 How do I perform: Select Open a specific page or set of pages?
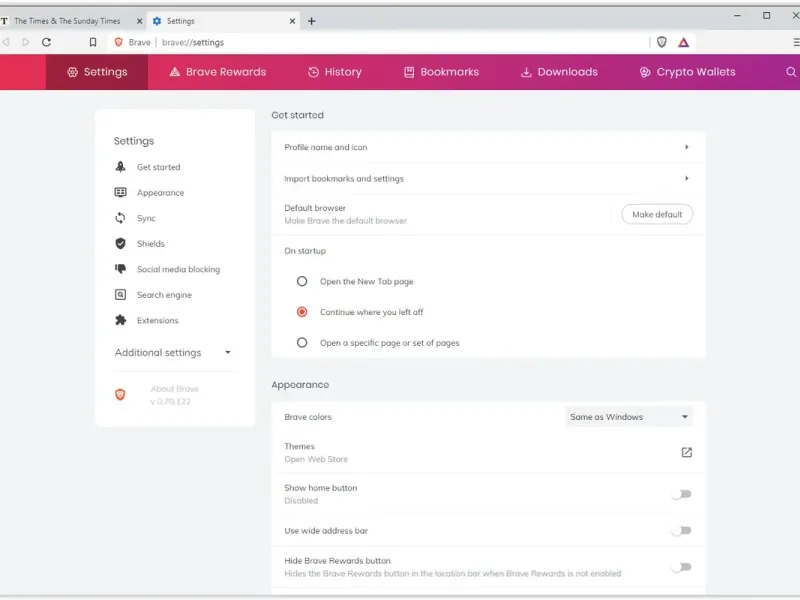coord(302,343)
